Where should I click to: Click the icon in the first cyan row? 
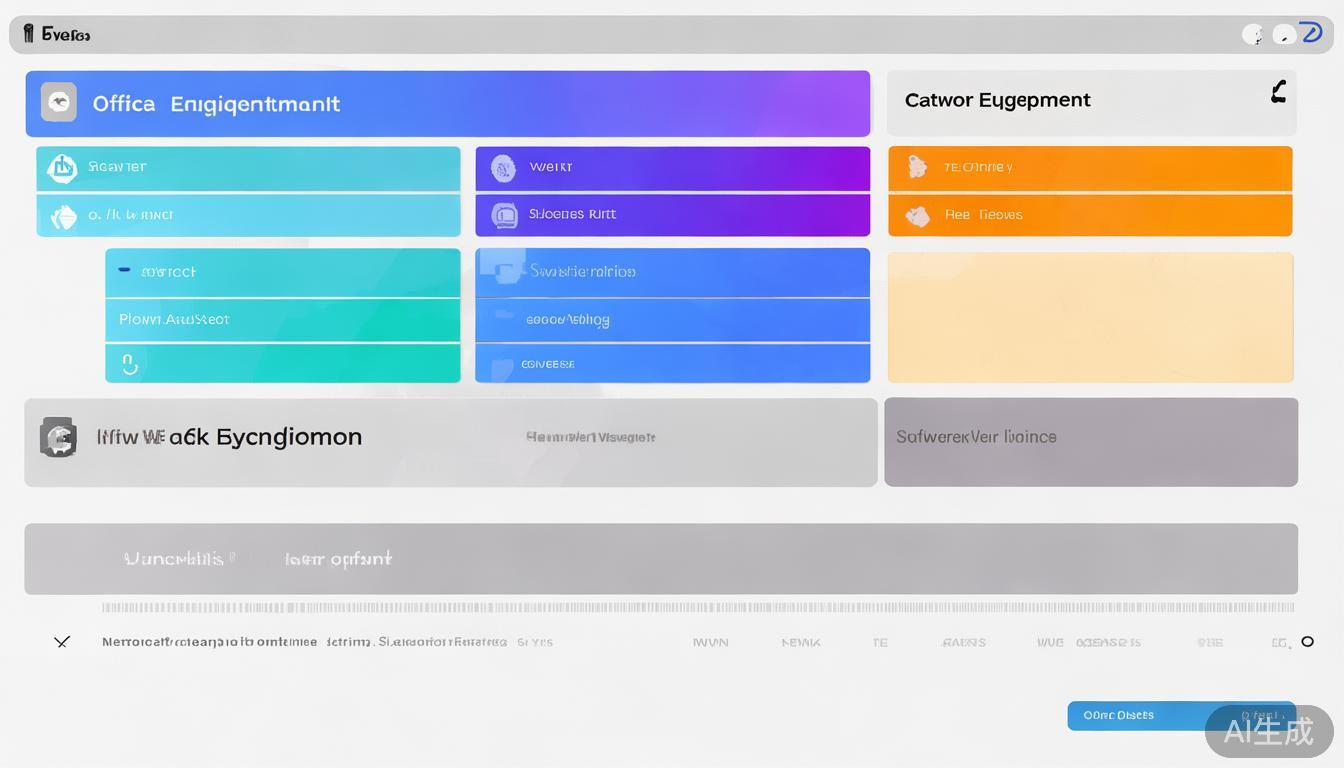tap(62, 168)
